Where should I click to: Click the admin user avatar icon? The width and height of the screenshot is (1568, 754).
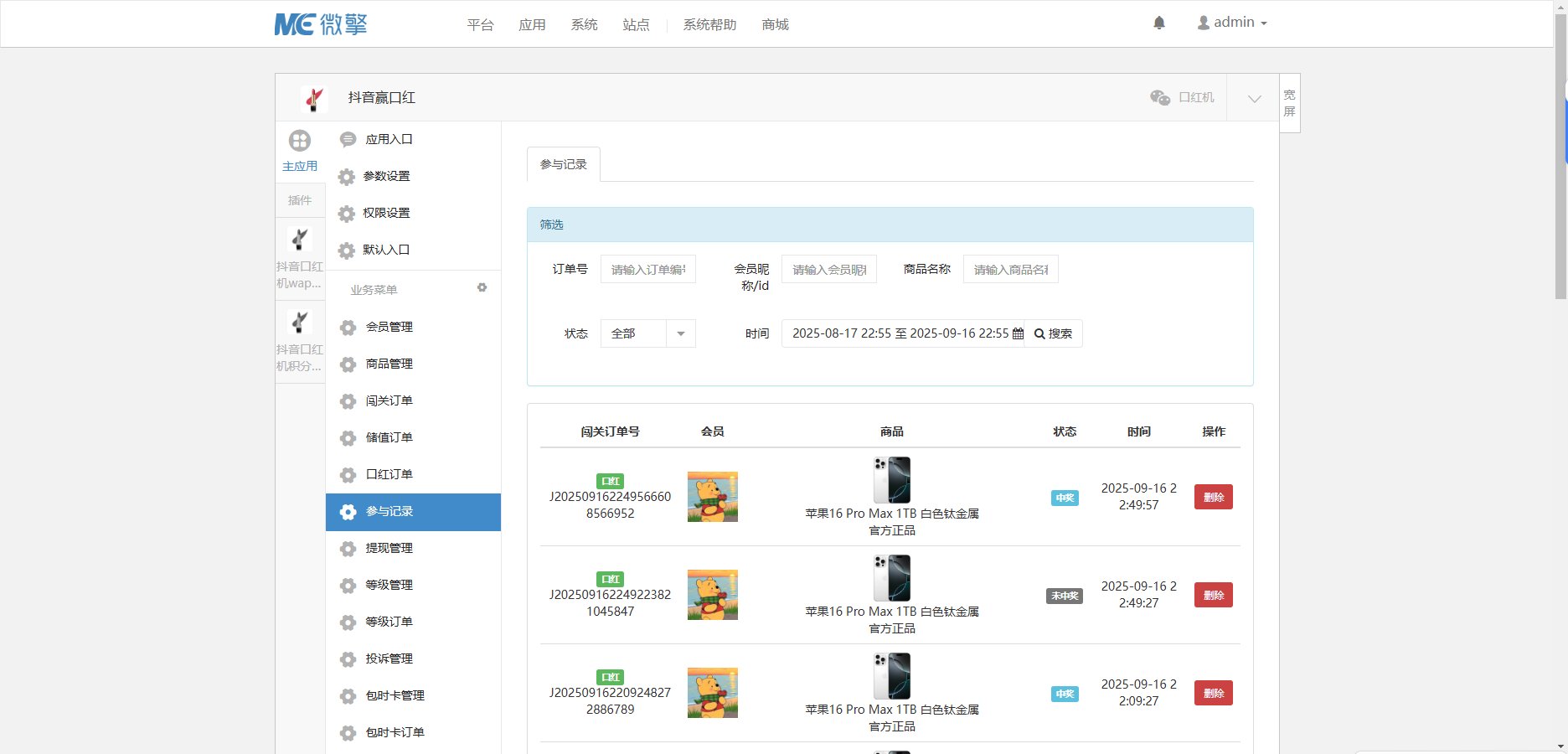click(x=1204, y=22)
